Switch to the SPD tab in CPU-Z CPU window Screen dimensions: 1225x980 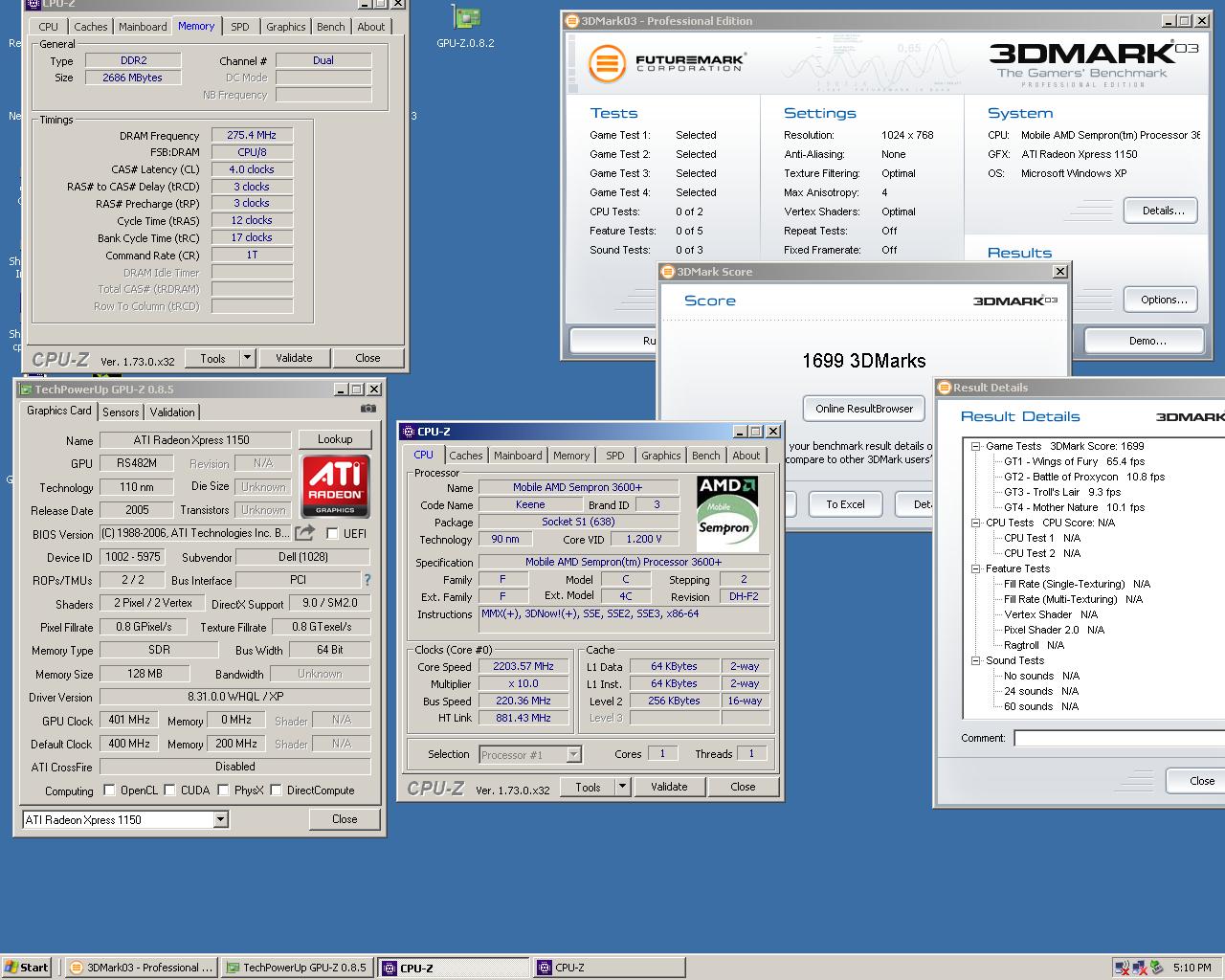point(615,456)
